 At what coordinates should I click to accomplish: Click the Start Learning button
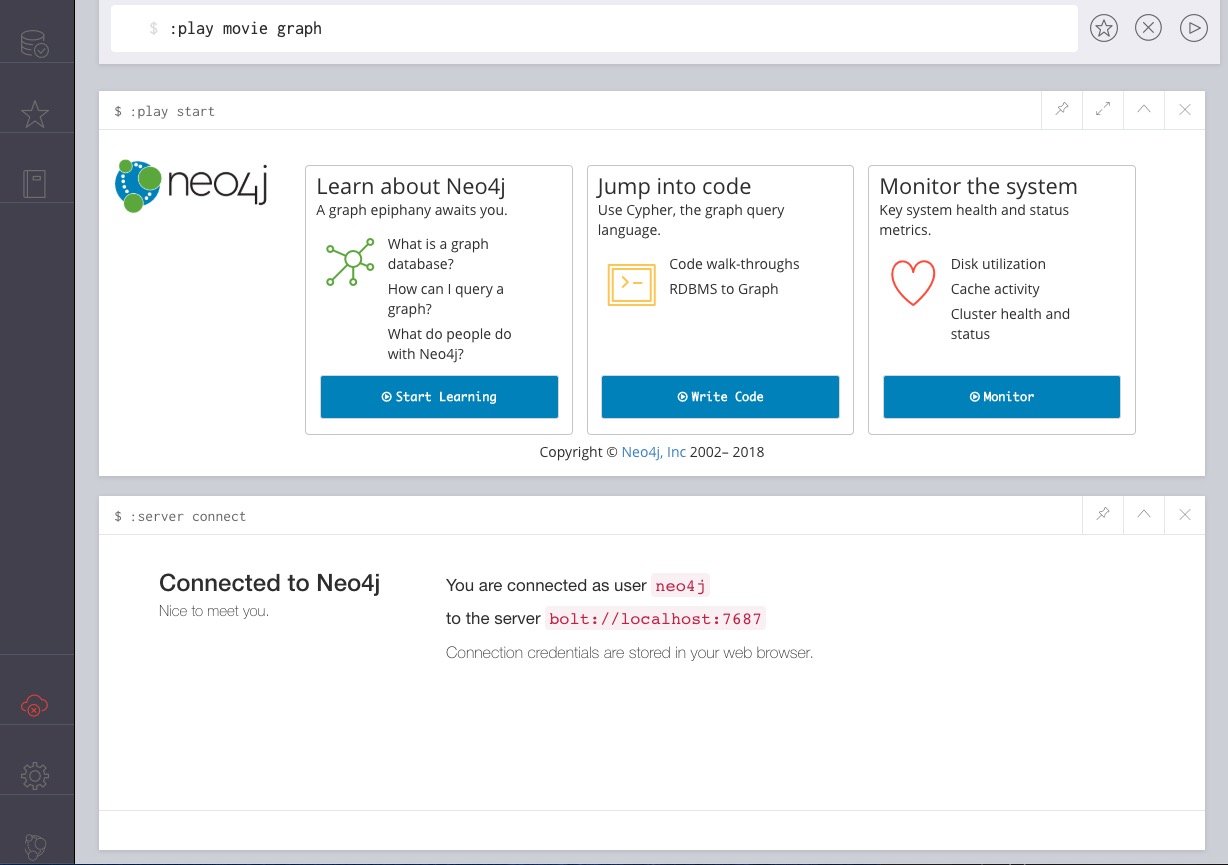pos(439,397)
